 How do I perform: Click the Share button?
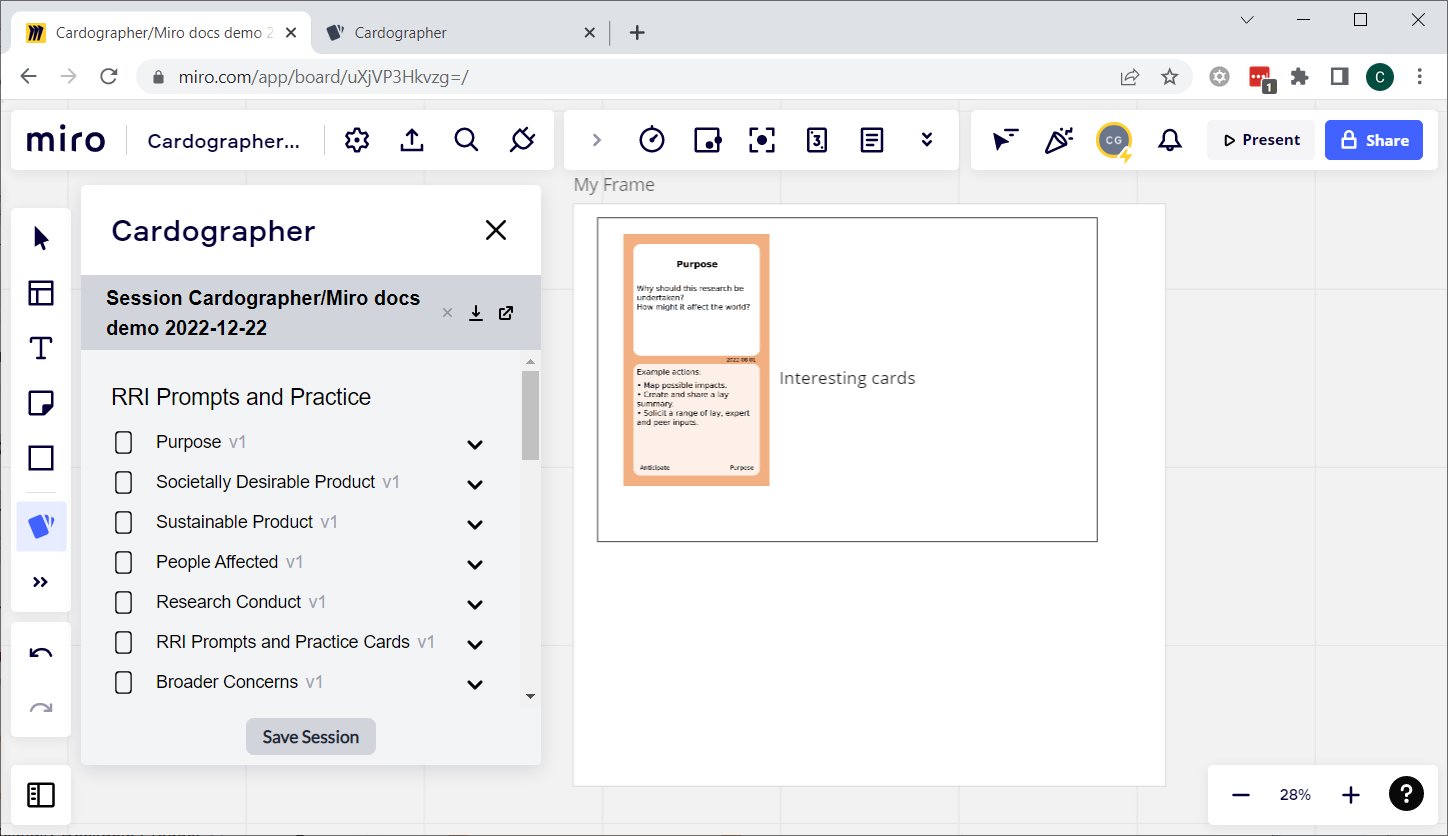[x=1374, y=140]
